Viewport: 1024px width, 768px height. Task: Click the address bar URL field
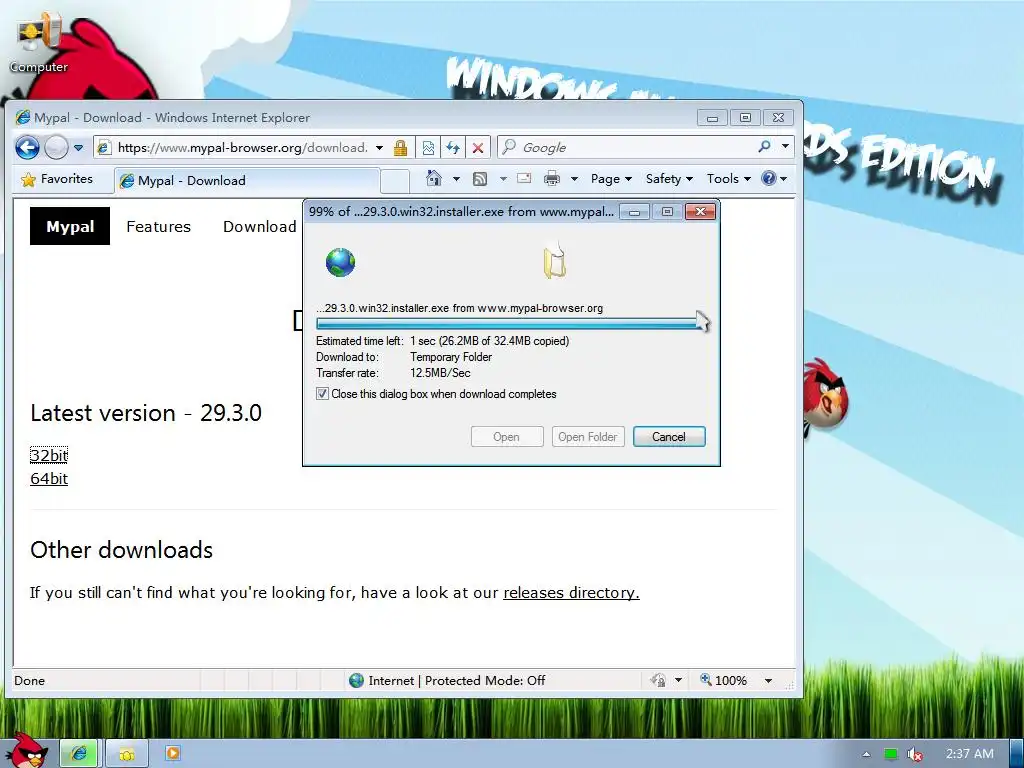[x=242, y=148]
